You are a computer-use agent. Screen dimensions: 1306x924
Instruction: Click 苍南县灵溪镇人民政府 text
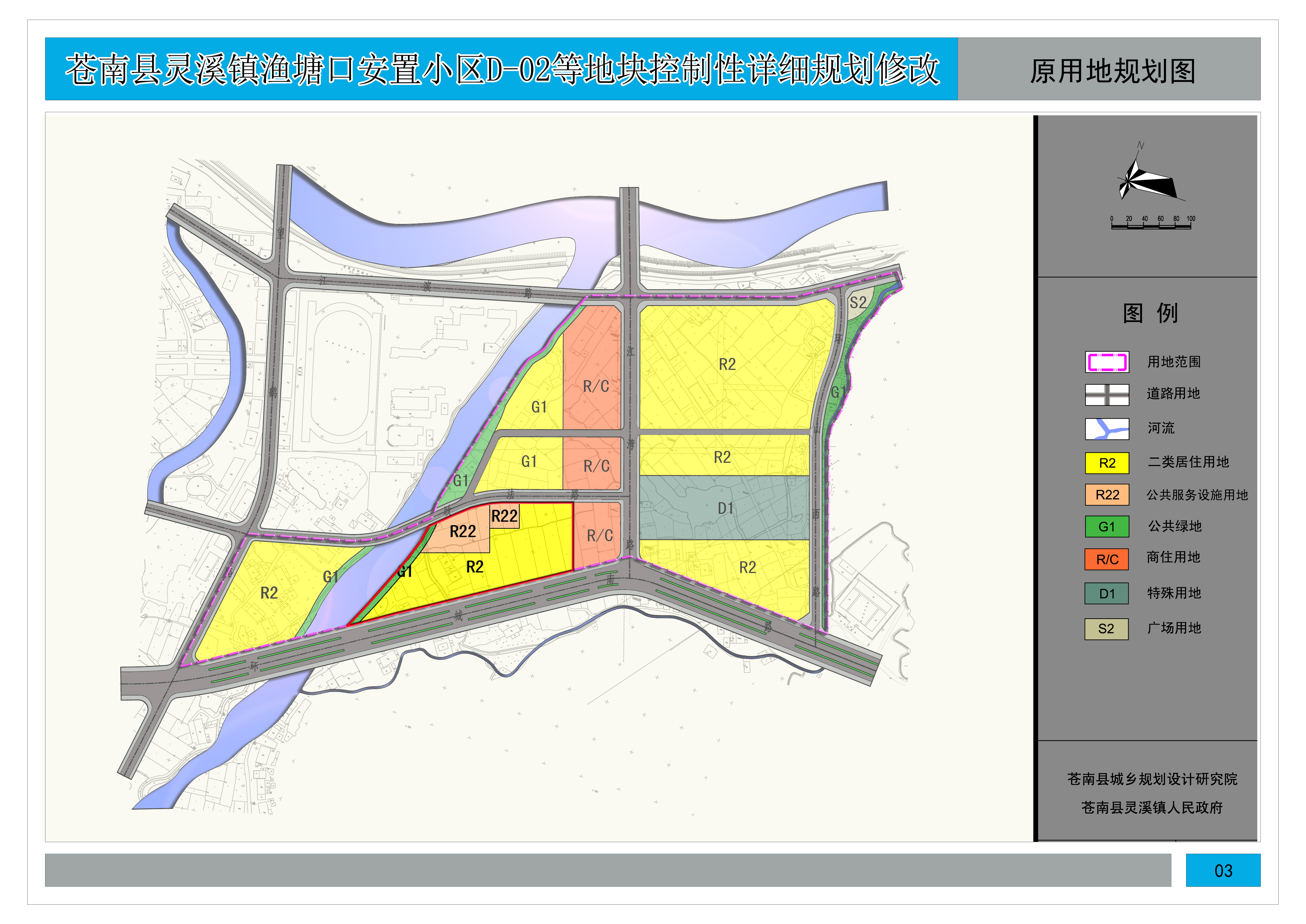point(1152,807)
